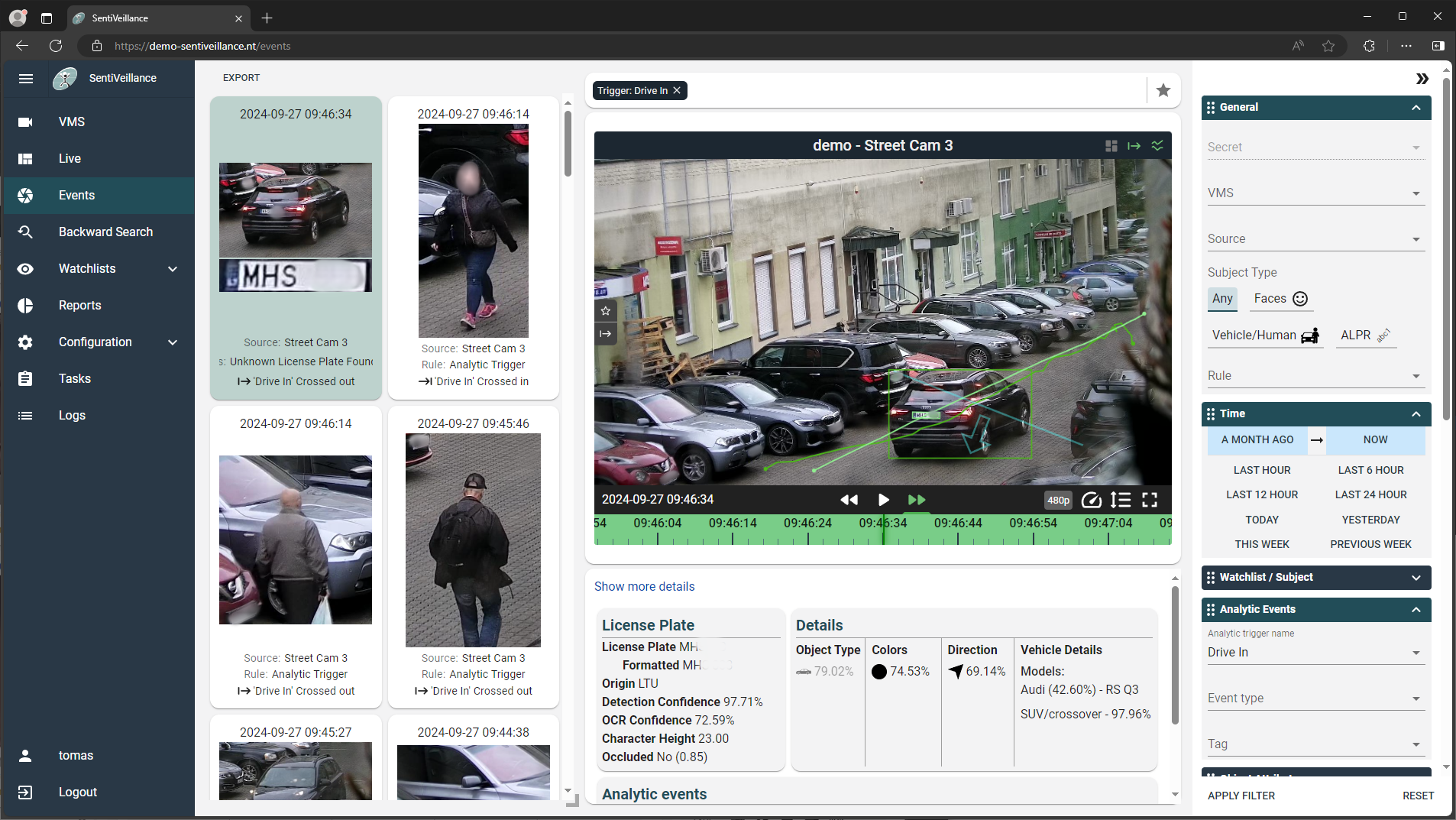
Task: Expand the Configuration submenu chevron
Action: click(173, 342)
